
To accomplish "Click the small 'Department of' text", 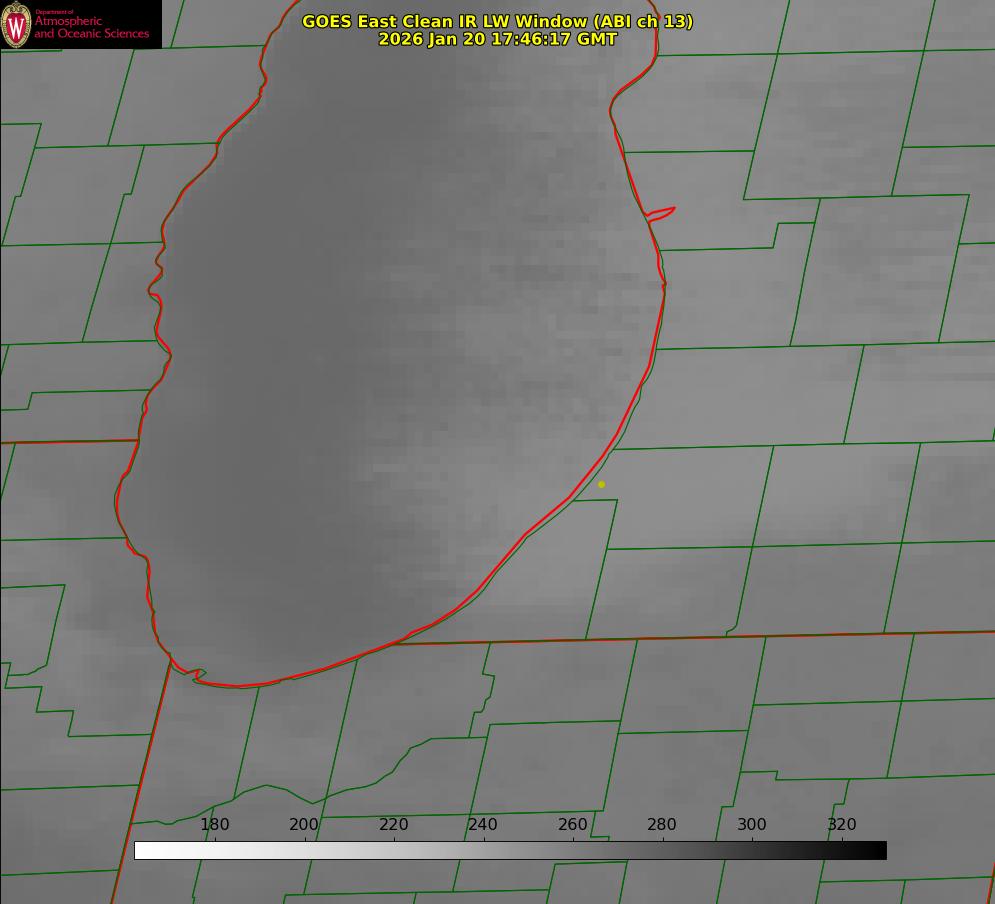I will click(54, 12).
